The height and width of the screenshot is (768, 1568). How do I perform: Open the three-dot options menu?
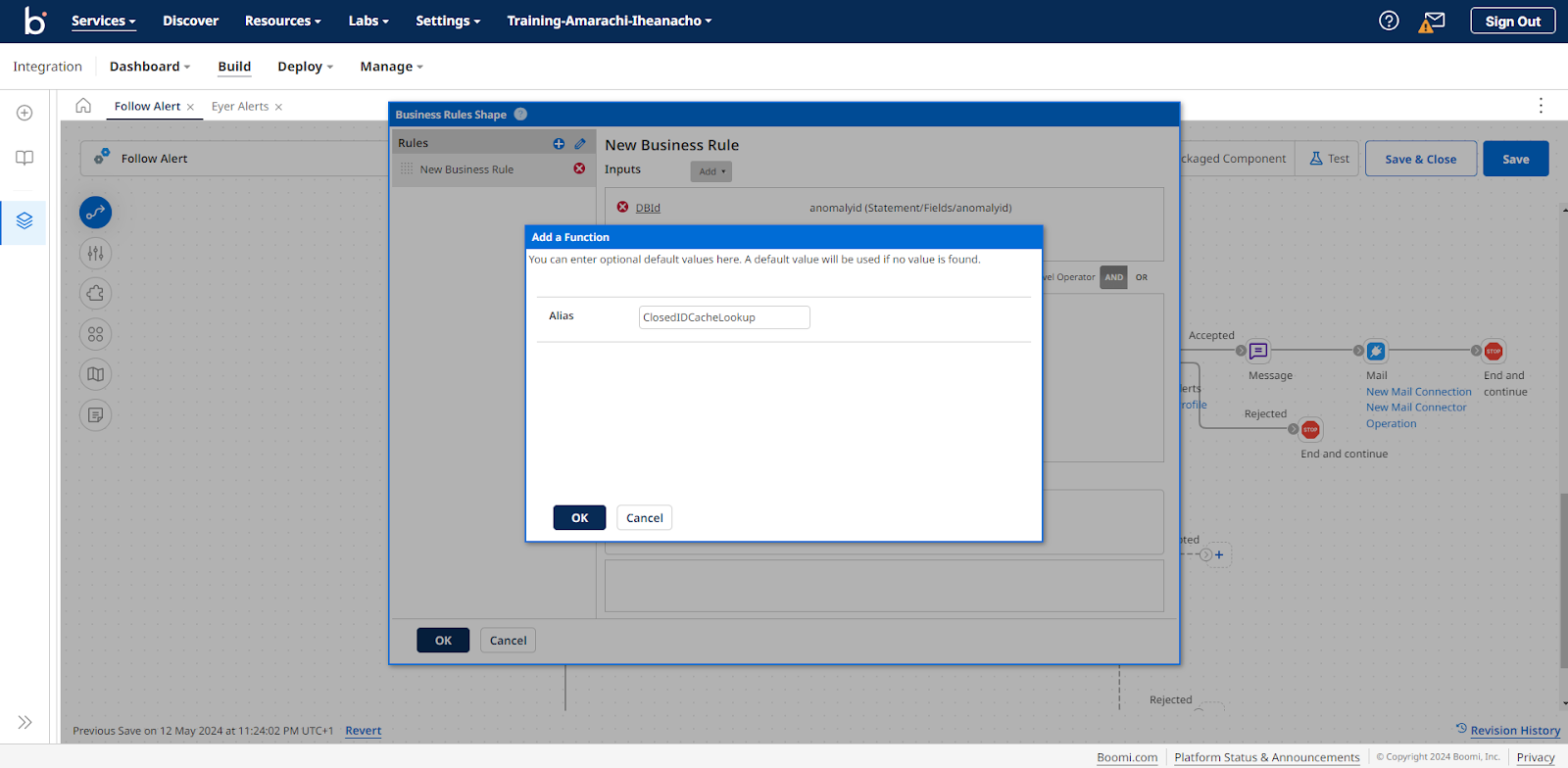pyautogui.click(x=1541, y=105)
